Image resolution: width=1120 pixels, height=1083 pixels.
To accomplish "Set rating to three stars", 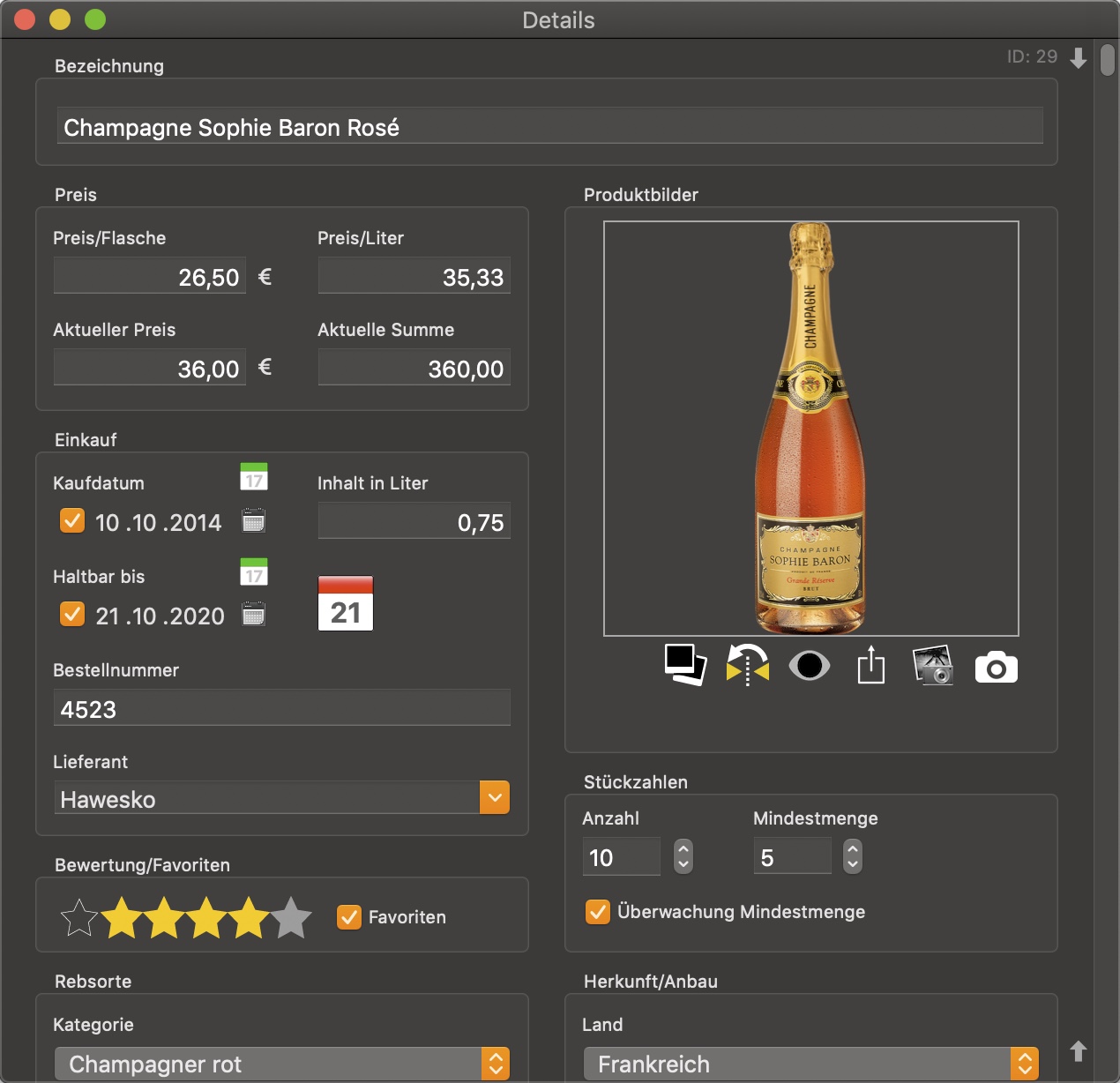I will (206, 918).
